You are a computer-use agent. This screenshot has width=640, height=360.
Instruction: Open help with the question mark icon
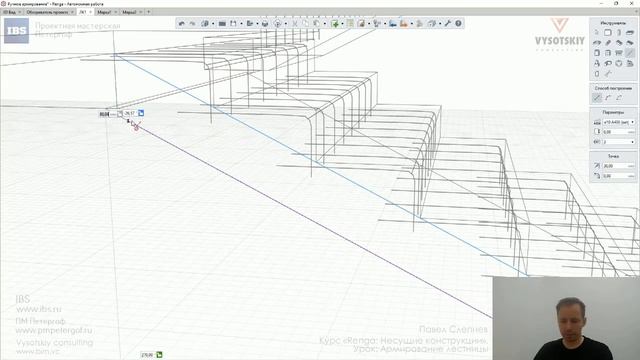click(x=458, y=24)
